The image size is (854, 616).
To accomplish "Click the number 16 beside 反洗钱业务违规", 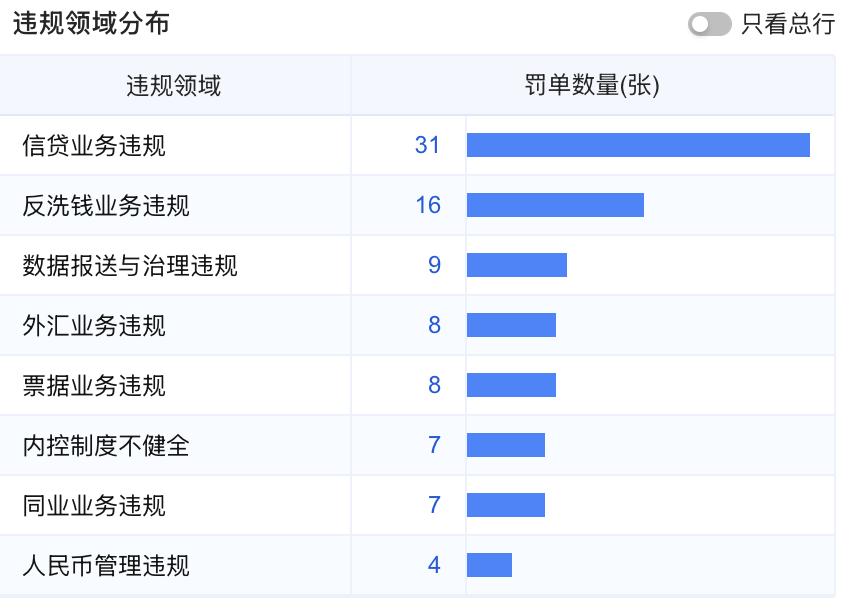I will pyautogui.click(x=434, y=205).
